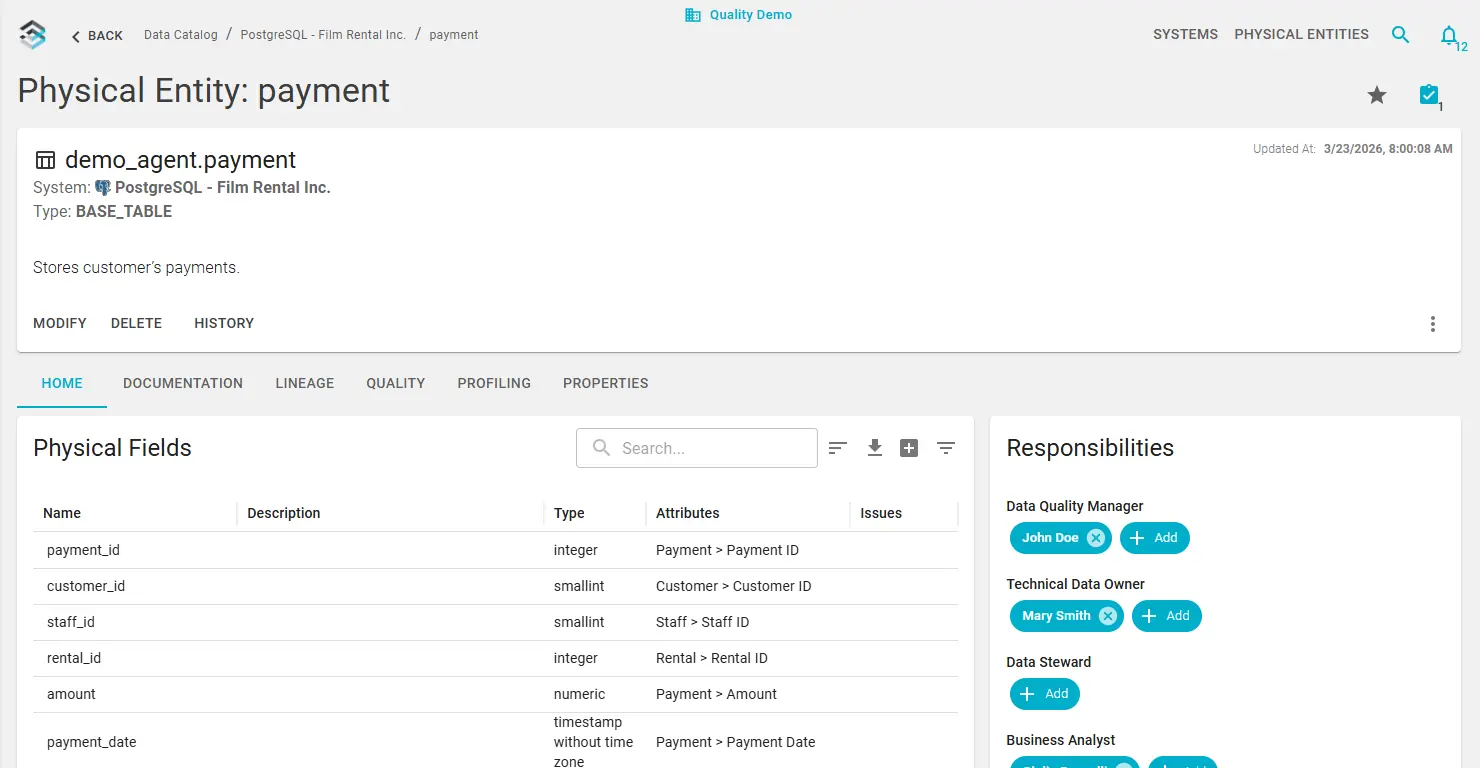Viewport: 1480px width, 768px height.
Task: Select the payment_id field row
Action: (84, 550)
